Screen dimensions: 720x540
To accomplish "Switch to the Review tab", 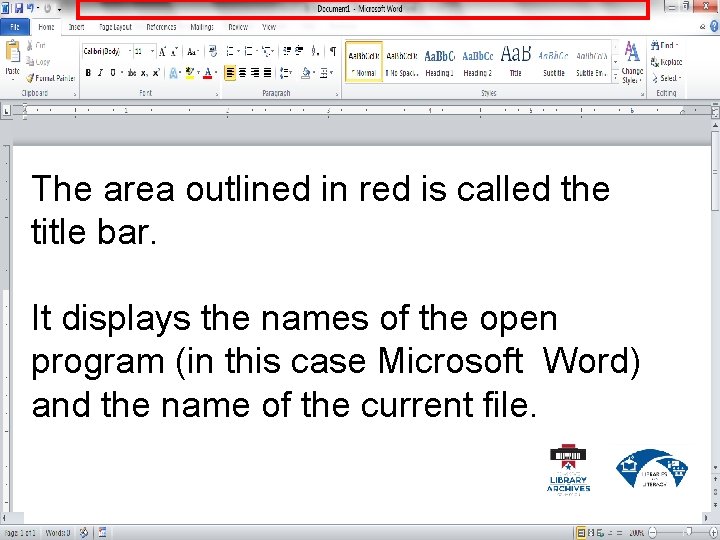I will (238, 27).
